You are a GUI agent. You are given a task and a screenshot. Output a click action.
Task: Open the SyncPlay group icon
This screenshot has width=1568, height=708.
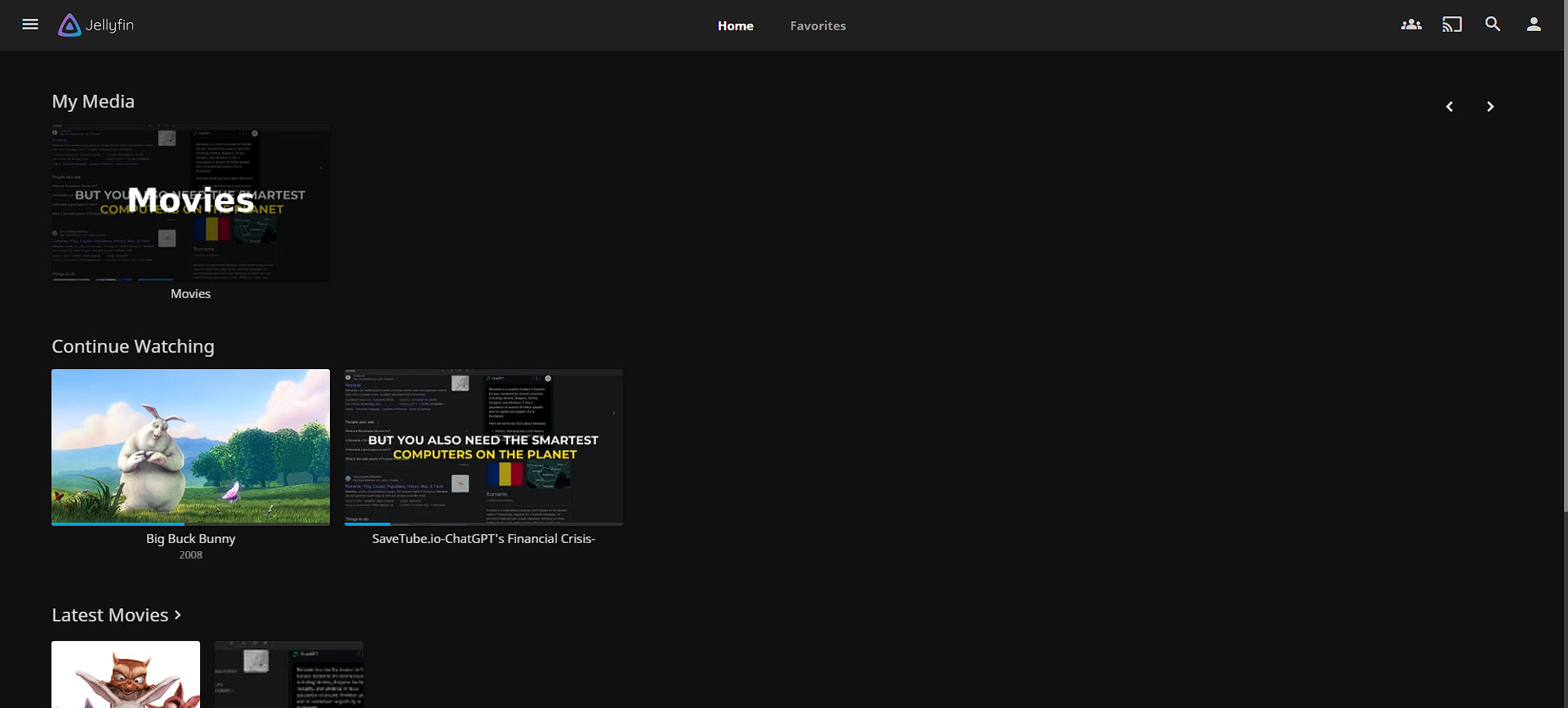[1411, 24]
